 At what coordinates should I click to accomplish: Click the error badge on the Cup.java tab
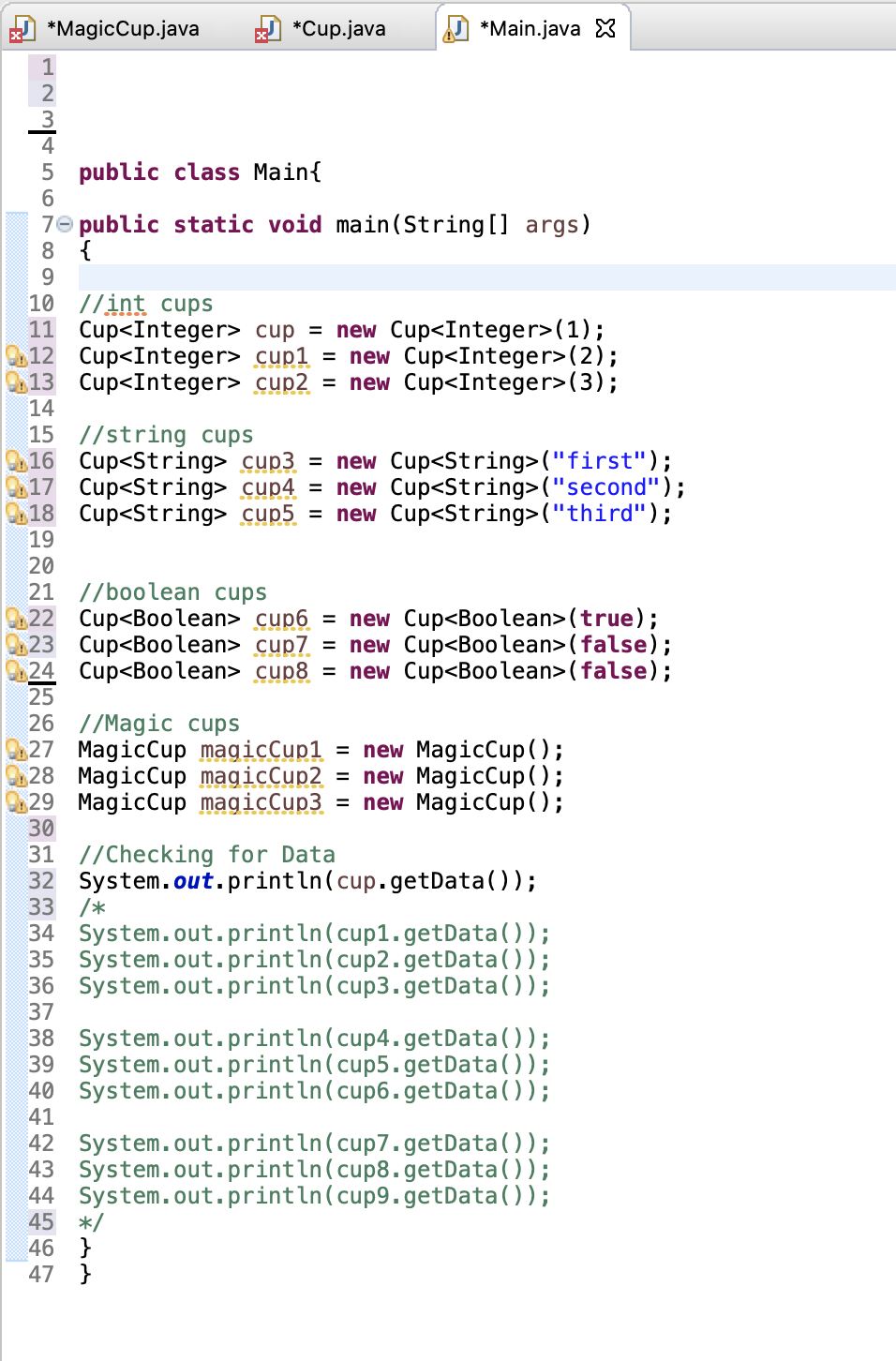tap(262, 37)
